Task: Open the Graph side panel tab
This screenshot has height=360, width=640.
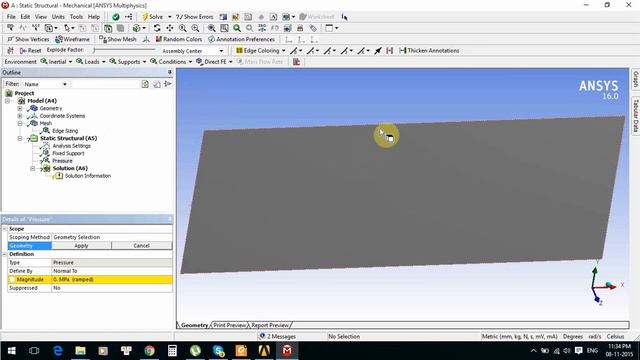Action: (636, 79)
